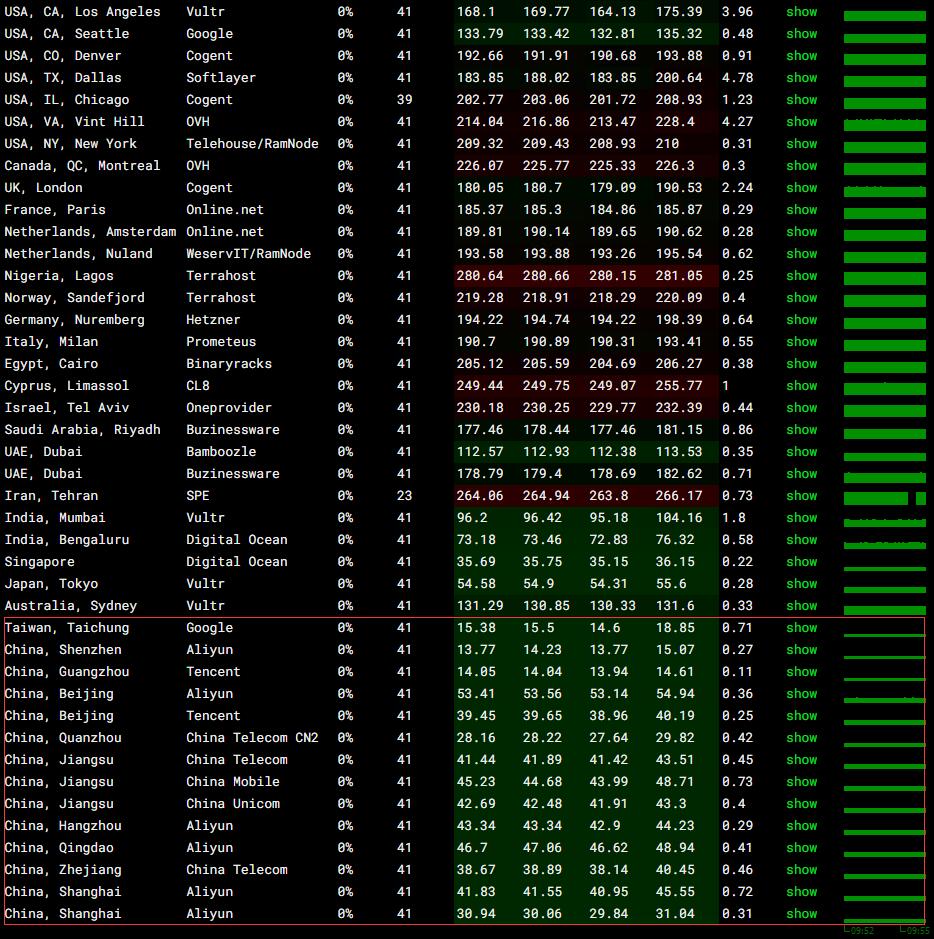The width and height of the screenshot is (934, 939).
Task: Open the latency graph for UK, London
Action: (x=884, y=190)
